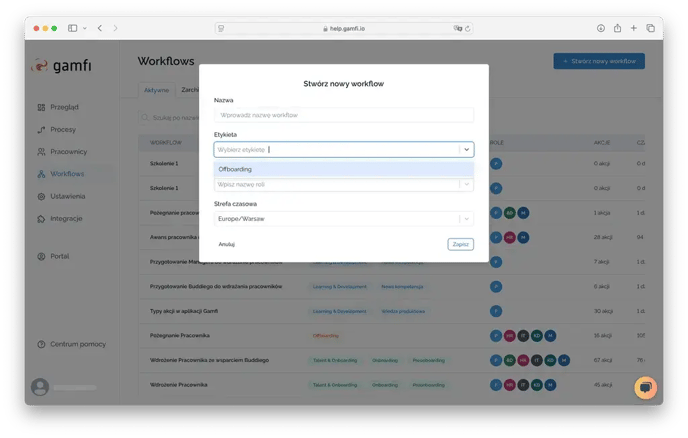Open the orange chat widget

(x=646, y=387)
